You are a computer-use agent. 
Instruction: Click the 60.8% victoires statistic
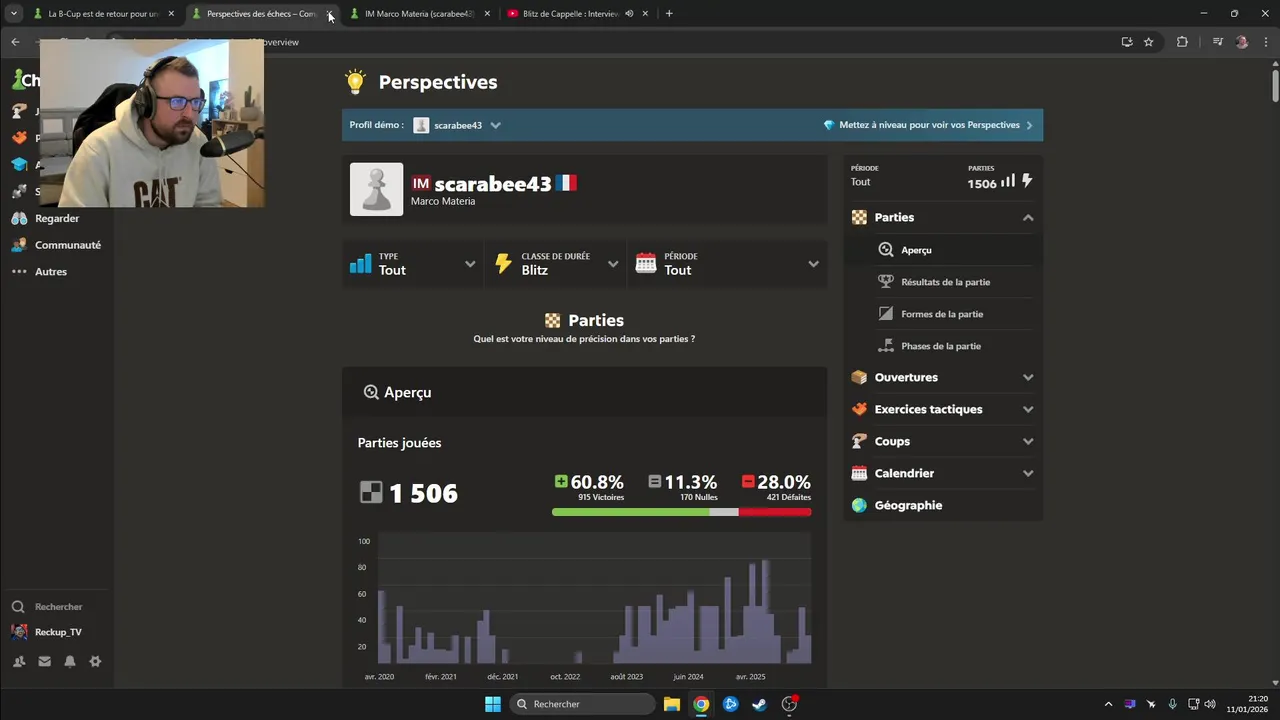[x=589, y=487]
